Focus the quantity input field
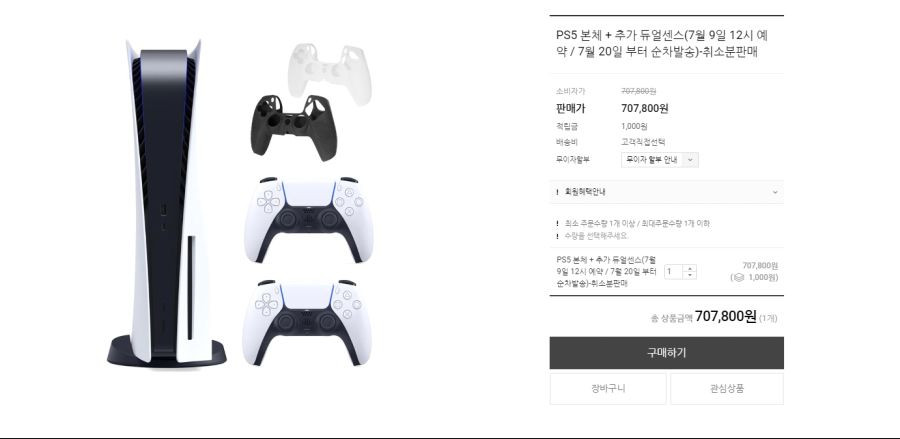The width and height of the screenshot is (900, 439). (x=674, y=271)
